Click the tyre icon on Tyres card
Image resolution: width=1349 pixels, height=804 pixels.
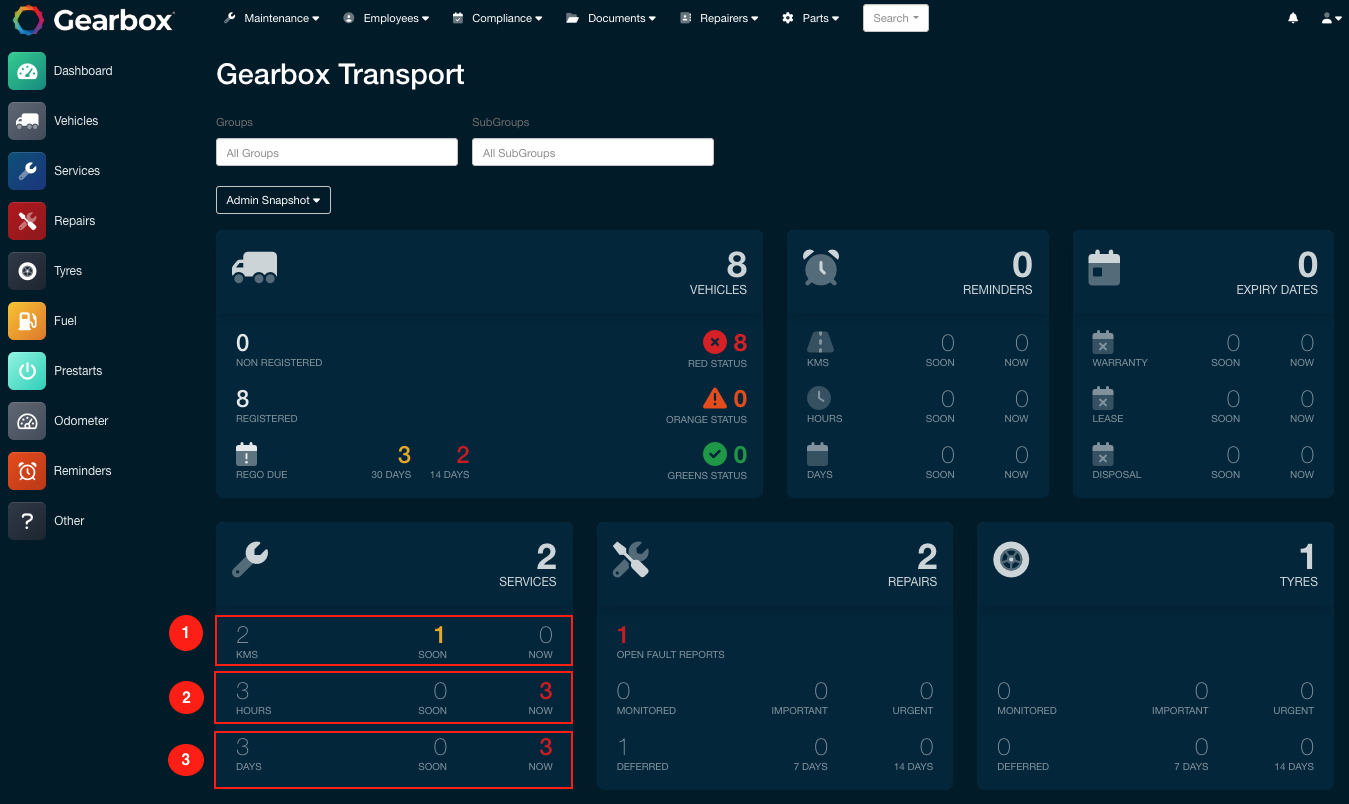point(1011,559)
